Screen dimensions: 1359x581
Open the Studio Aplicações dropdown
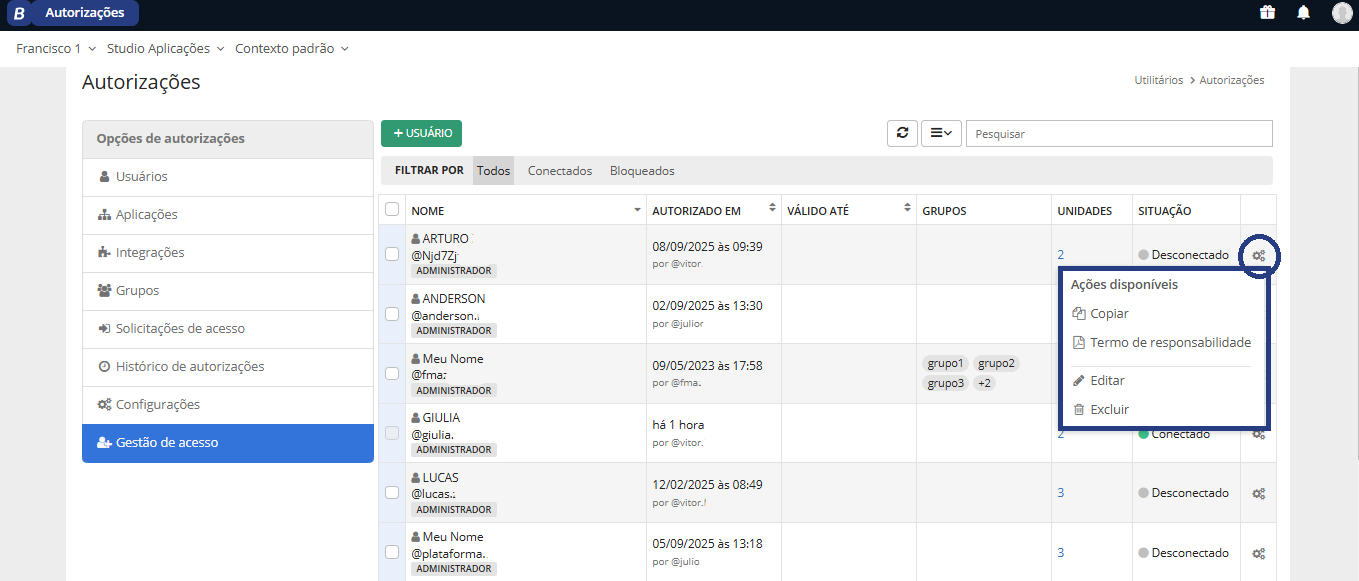point(165,48)
